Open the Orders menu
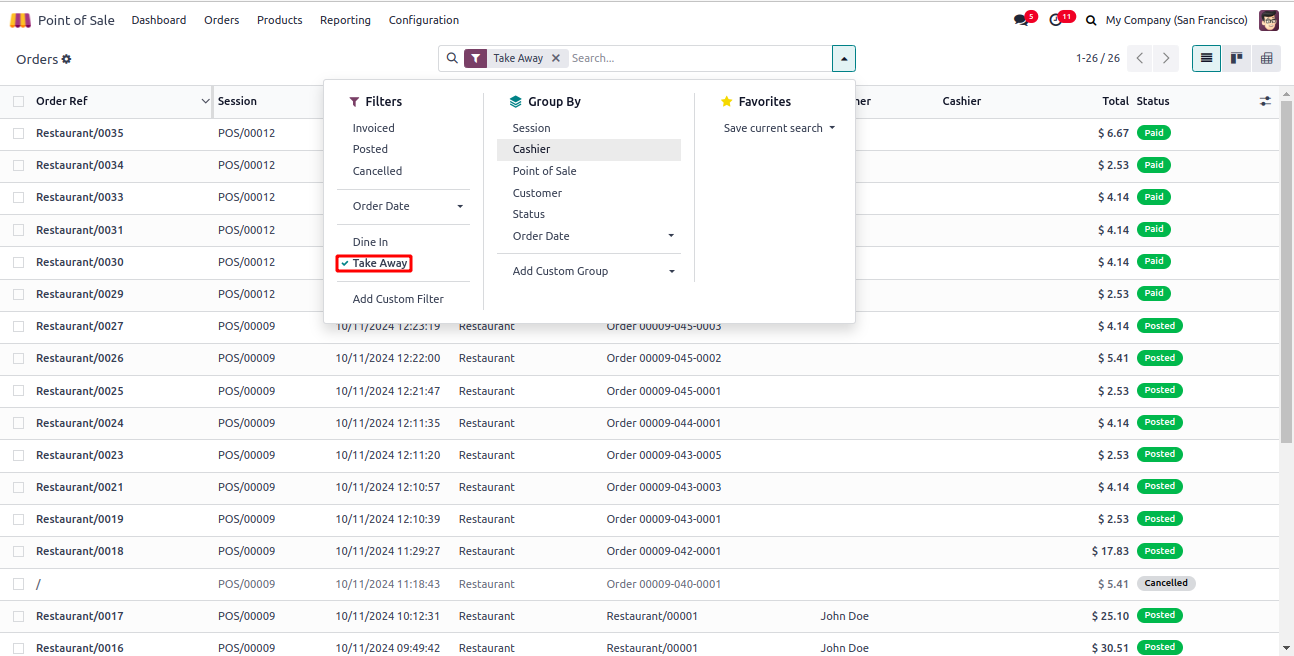Viewport: 1294px width, 656px height. click(x=221, y=20)
